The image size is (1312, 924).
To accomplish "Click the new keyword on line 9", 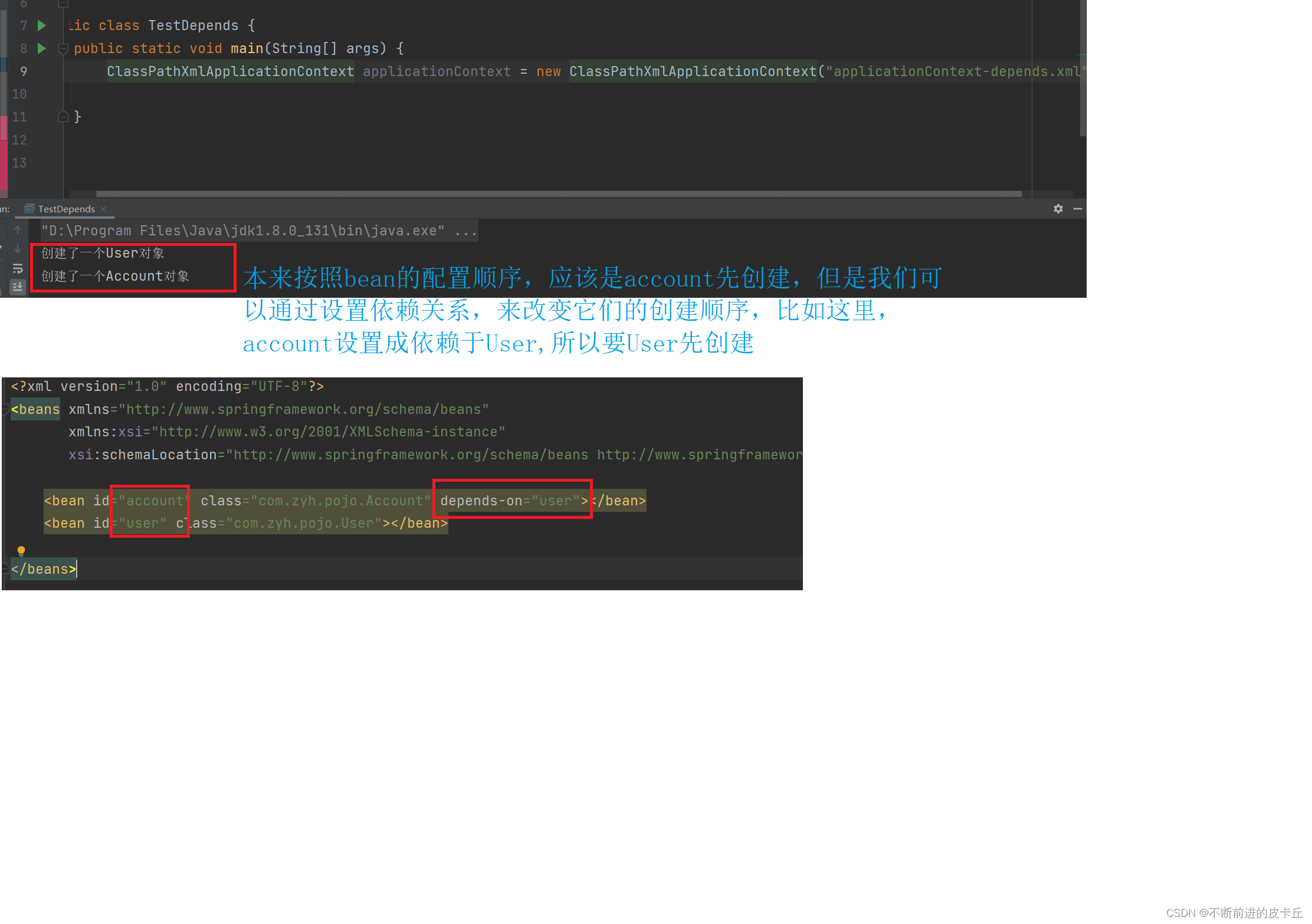I will pos(549,71).
